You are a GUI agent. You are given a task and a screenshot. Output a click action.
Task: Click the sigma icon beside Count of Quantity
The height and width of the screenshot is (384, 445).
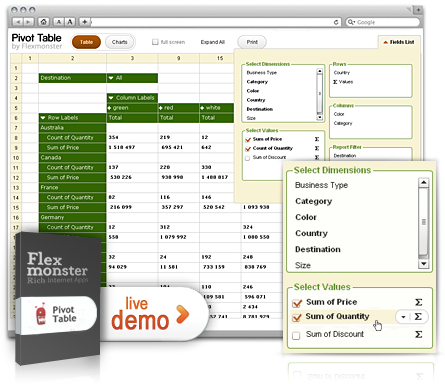click(x=317, y=148)
